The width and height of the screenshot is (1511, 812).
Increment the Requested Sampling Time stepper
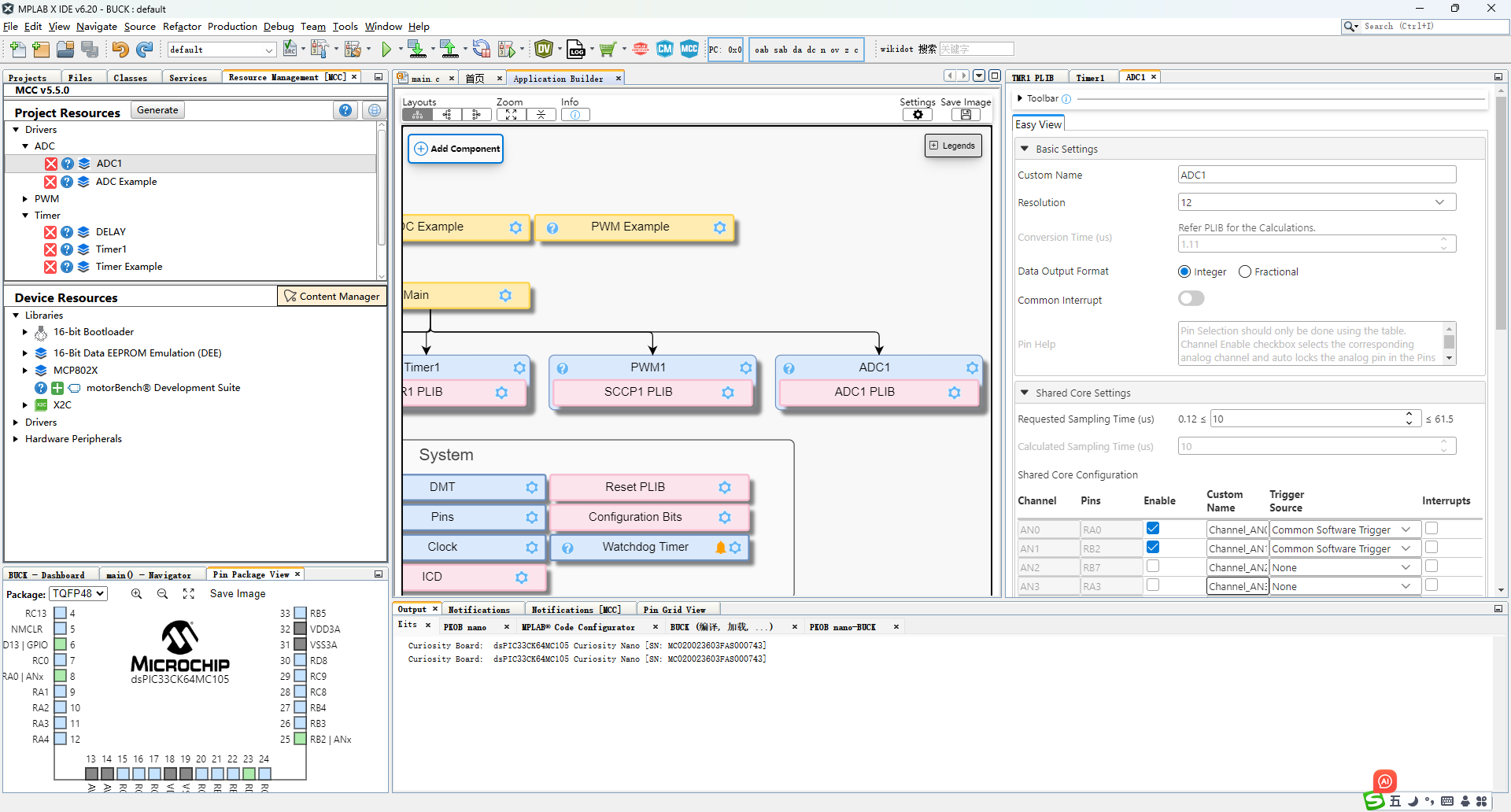coord(1409,414)
